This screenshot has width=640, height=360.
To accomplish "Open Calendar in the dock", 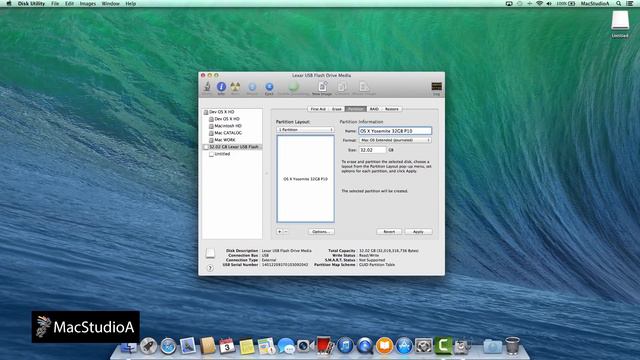I will point(227,346).
